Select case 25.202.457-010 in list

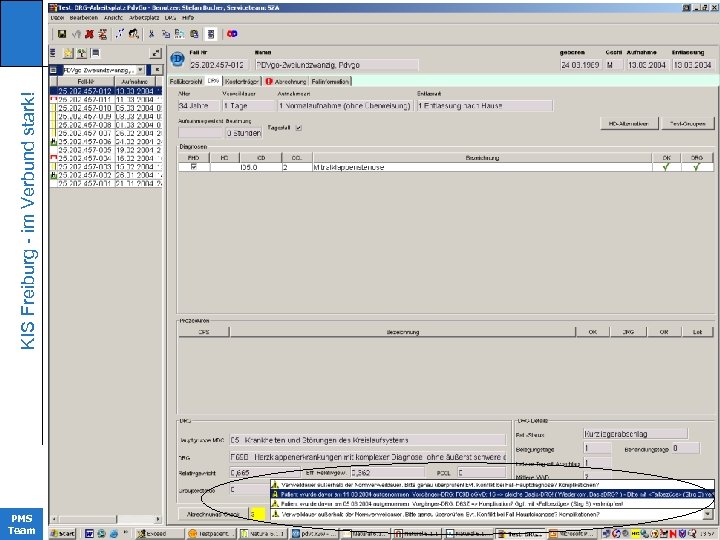pos(106,108)
